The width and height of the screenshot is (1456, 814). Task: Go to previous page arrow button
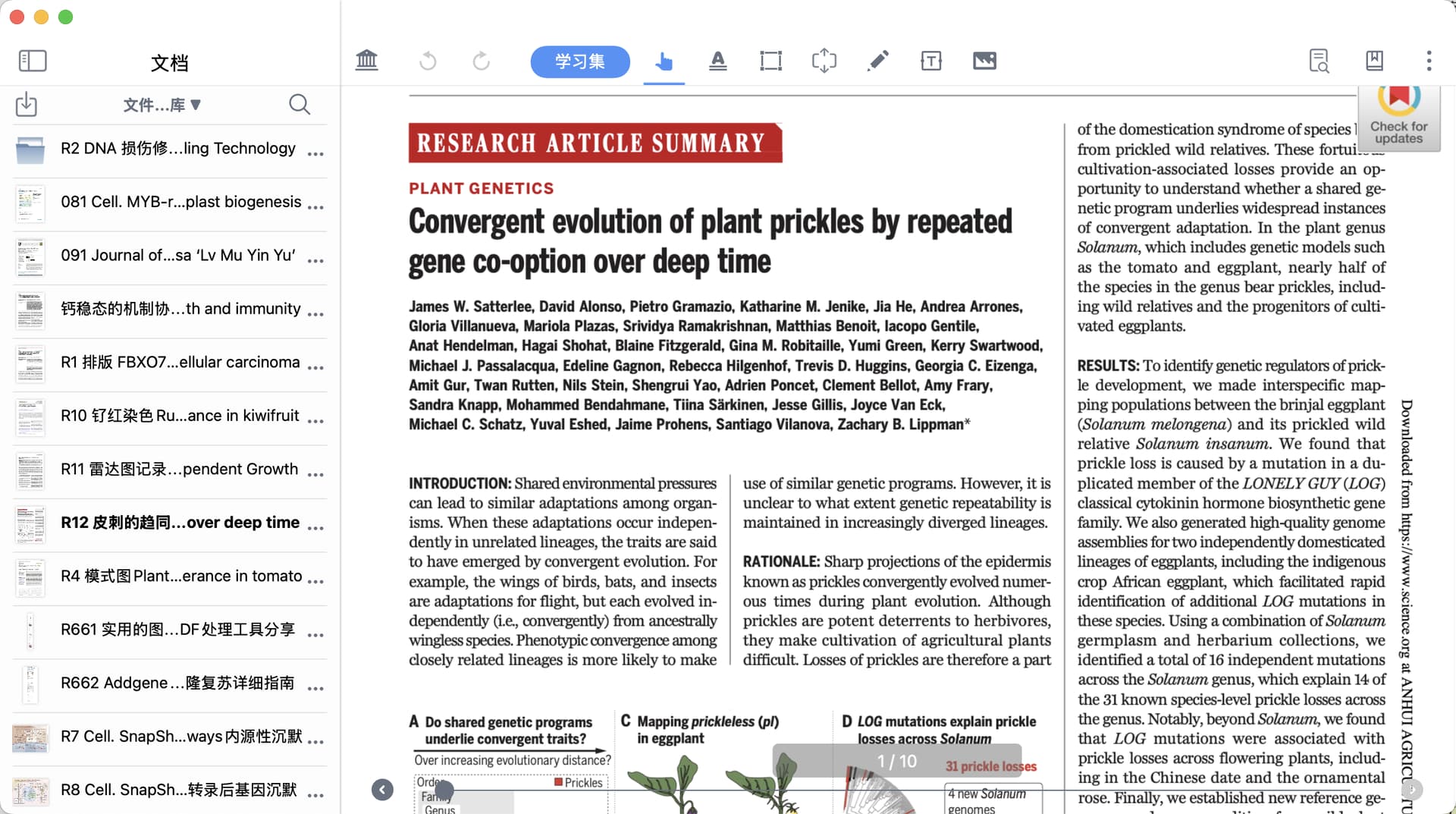pos(382,790)
